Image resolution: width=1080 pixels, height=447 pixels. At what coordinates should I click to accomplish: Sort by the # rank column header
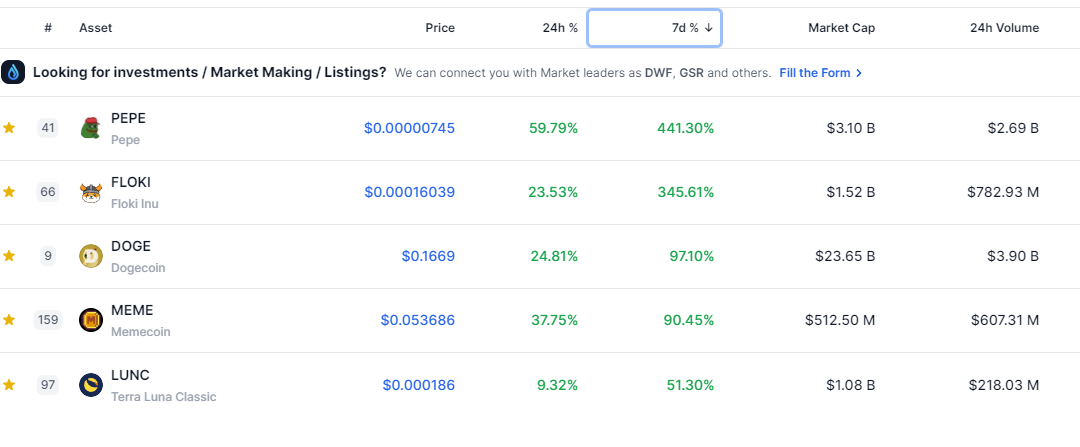click(x=48, y=28)
